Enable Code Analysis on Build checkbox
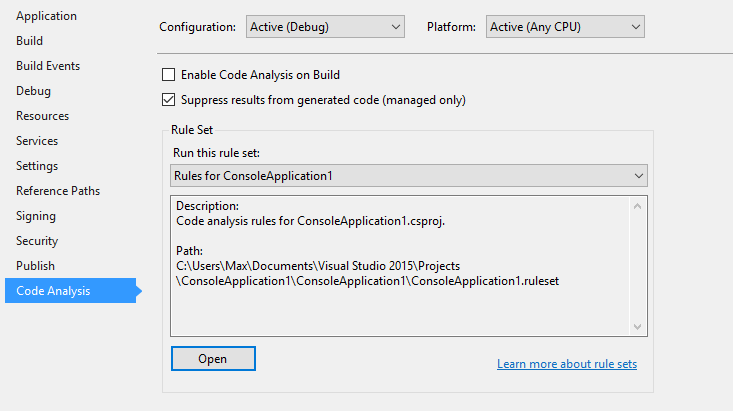Image resolution: width=733 pixels, height=411 pixels. (168, 75)
